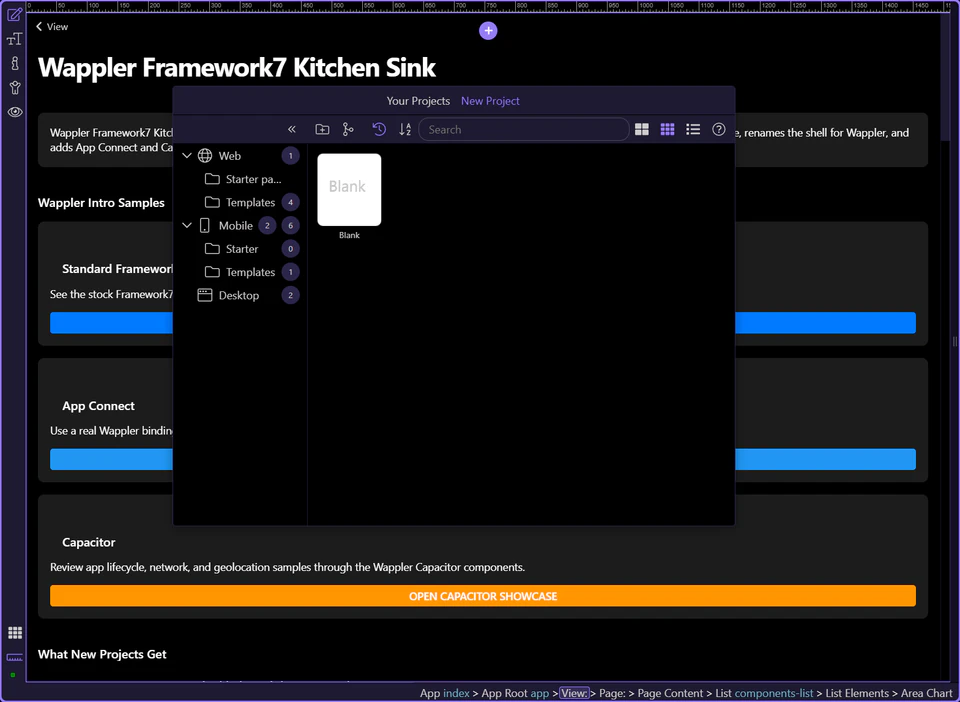The image size is (960, 702).
Task: Click the Wappler Framework7 Kitchen Sink heading
Action: tap(237, 67)
